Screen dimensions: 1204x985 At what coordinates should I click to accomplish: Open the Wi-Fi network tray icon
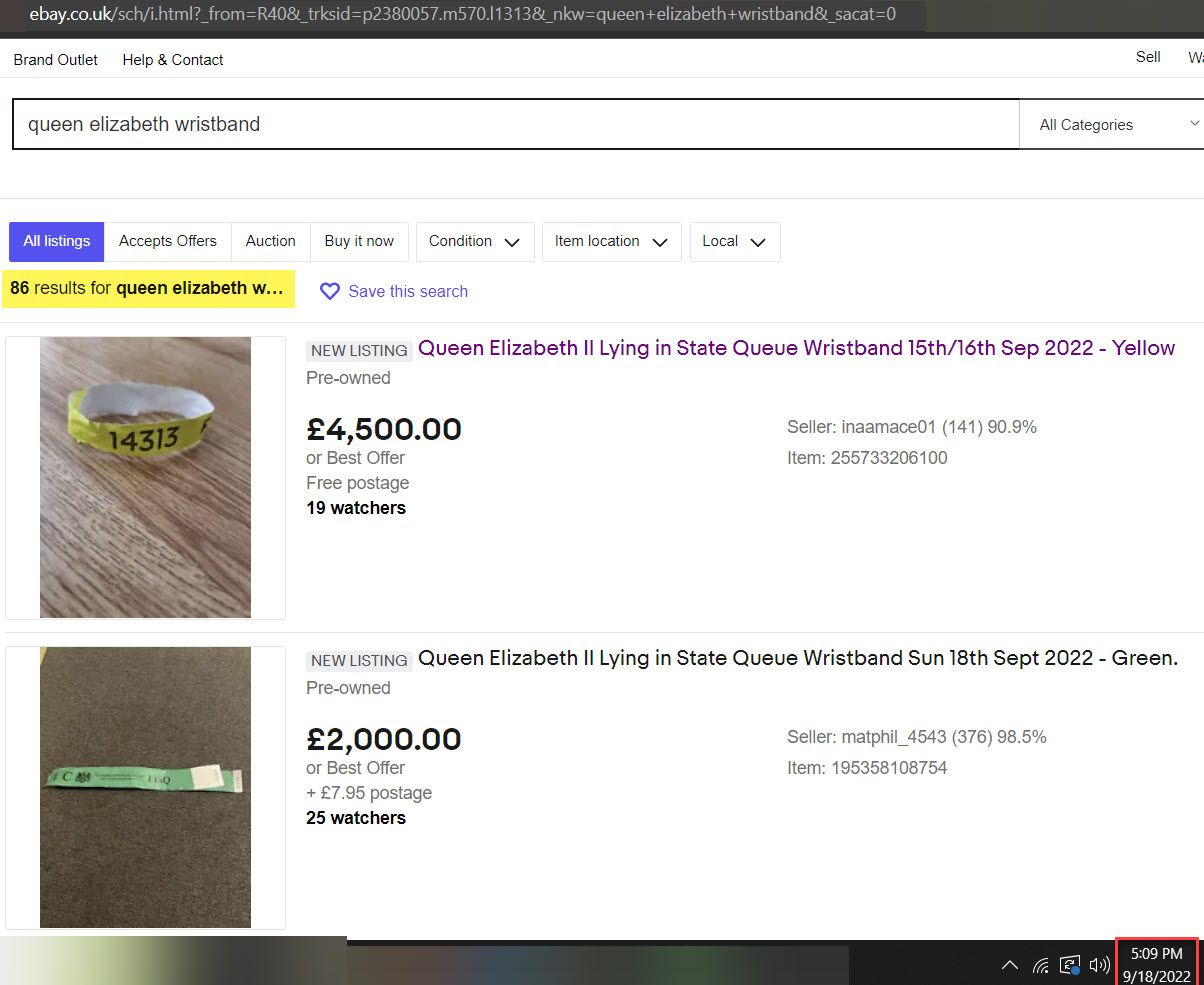click(1041, 965)
